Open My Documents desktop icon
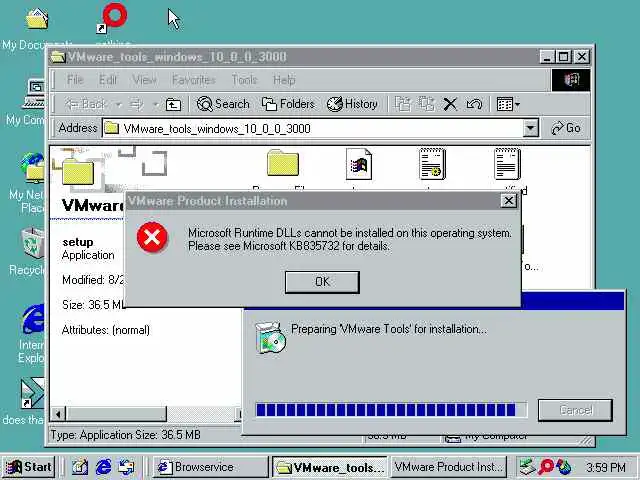The width and height of the screenshot is (640, 480). coord(37,18)
